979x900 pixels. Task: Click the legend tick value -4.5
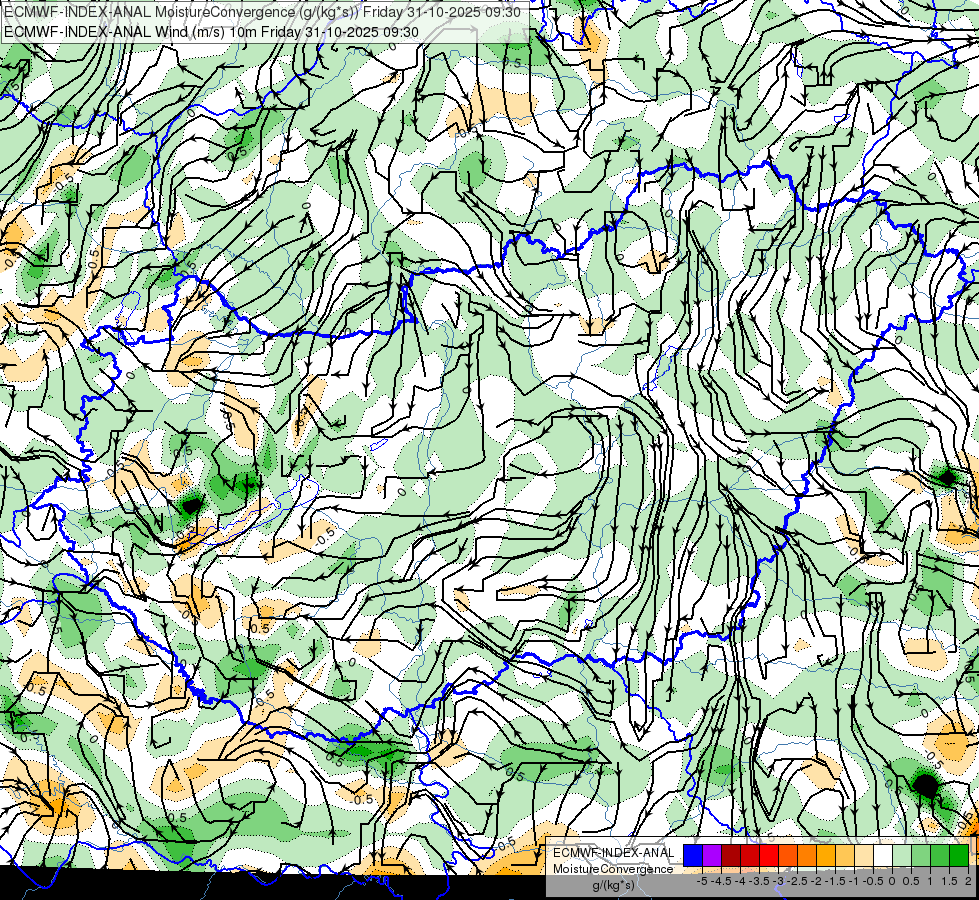(720, 881)
